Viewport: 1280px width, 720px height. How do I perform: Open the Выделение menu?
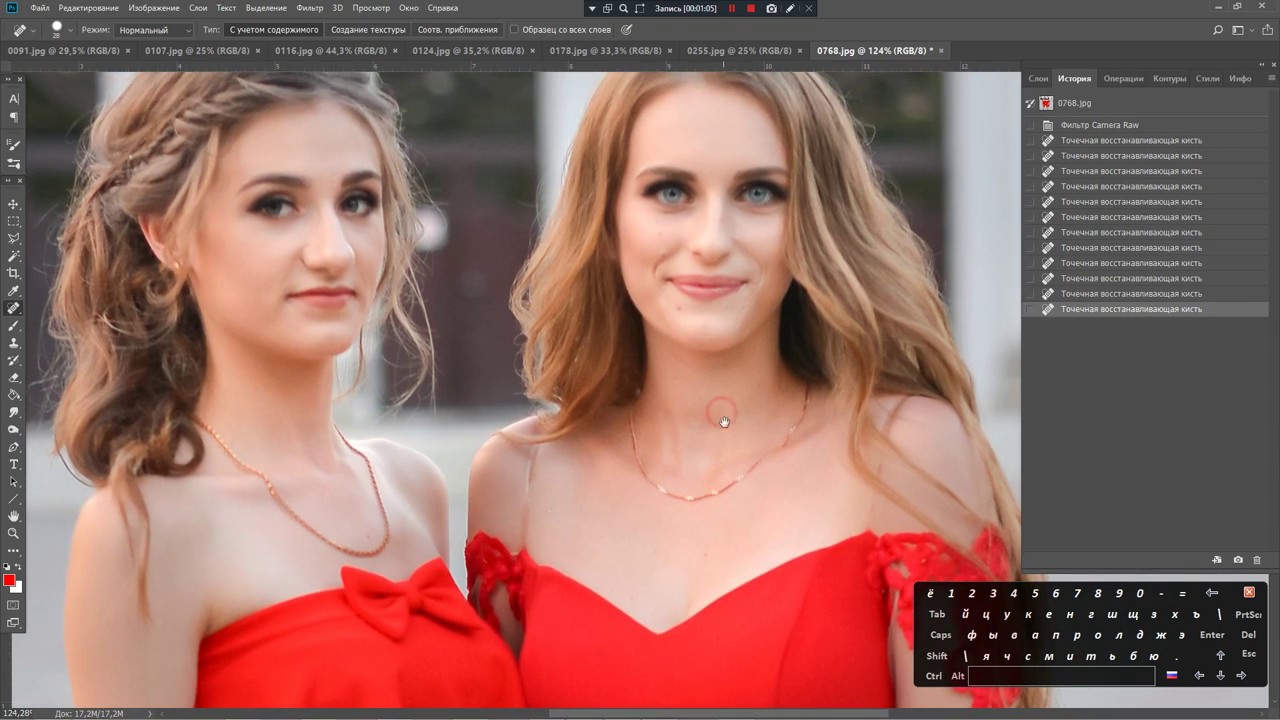click(x=266, y=8)
